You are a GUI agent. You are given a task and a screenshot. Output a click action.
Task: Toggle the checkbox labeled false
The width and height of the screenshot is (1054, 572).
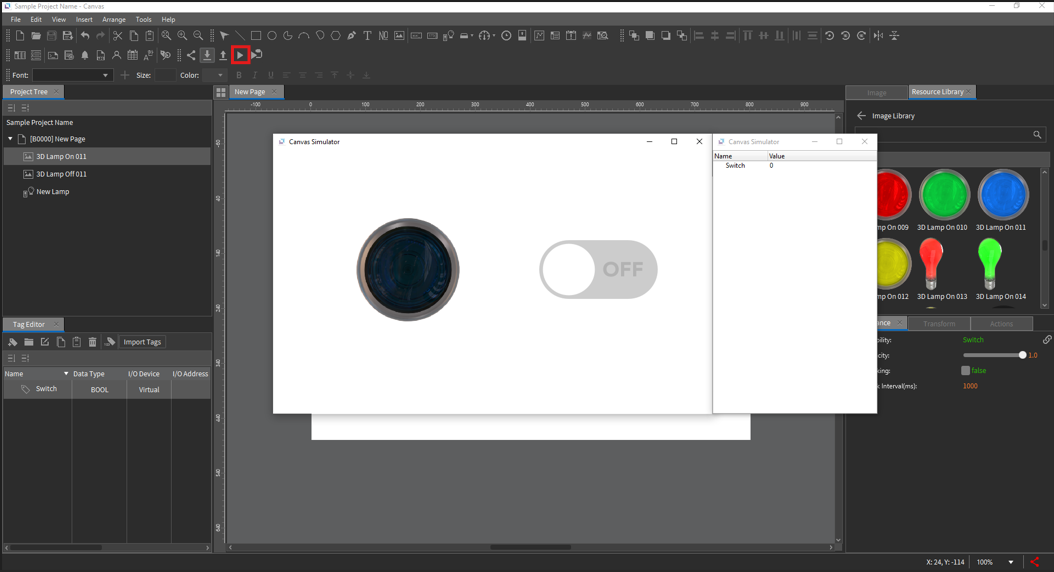click(x=965, y=370)
